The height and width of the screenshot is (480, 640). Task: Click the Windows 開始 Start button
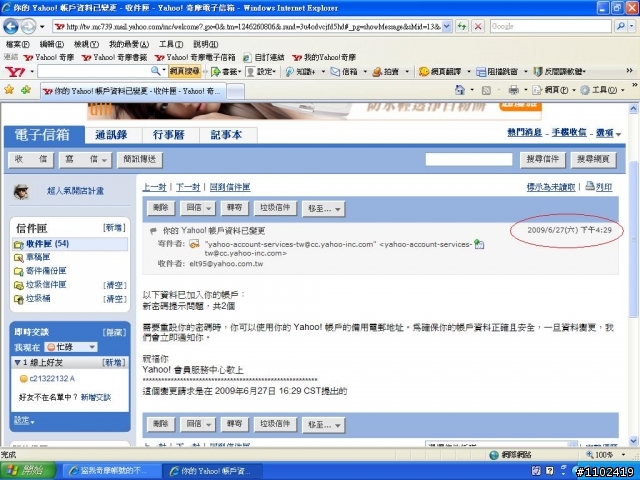[x=28, y=471]
